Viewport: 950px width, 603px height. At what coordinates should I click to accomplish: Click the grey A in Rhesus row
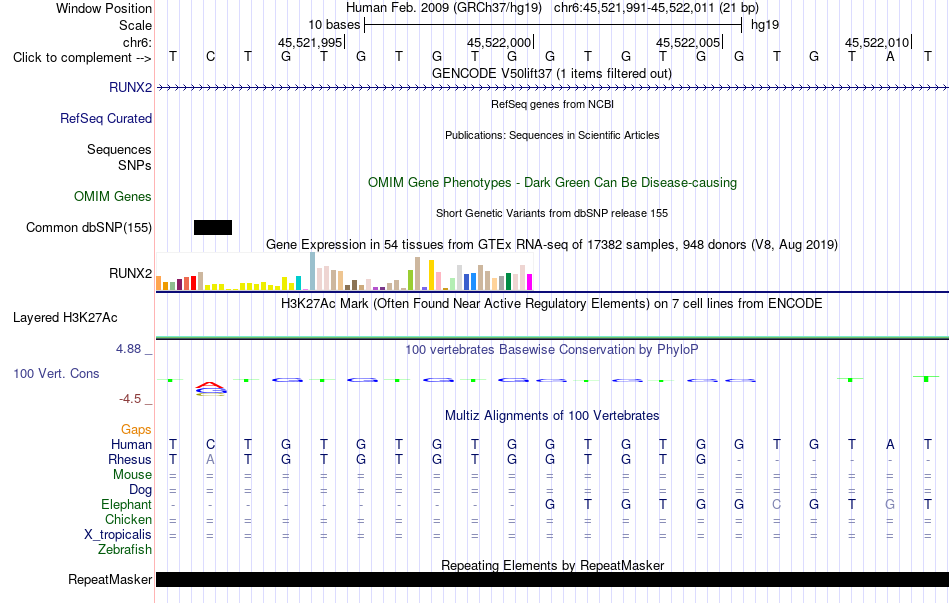(210, 459)
